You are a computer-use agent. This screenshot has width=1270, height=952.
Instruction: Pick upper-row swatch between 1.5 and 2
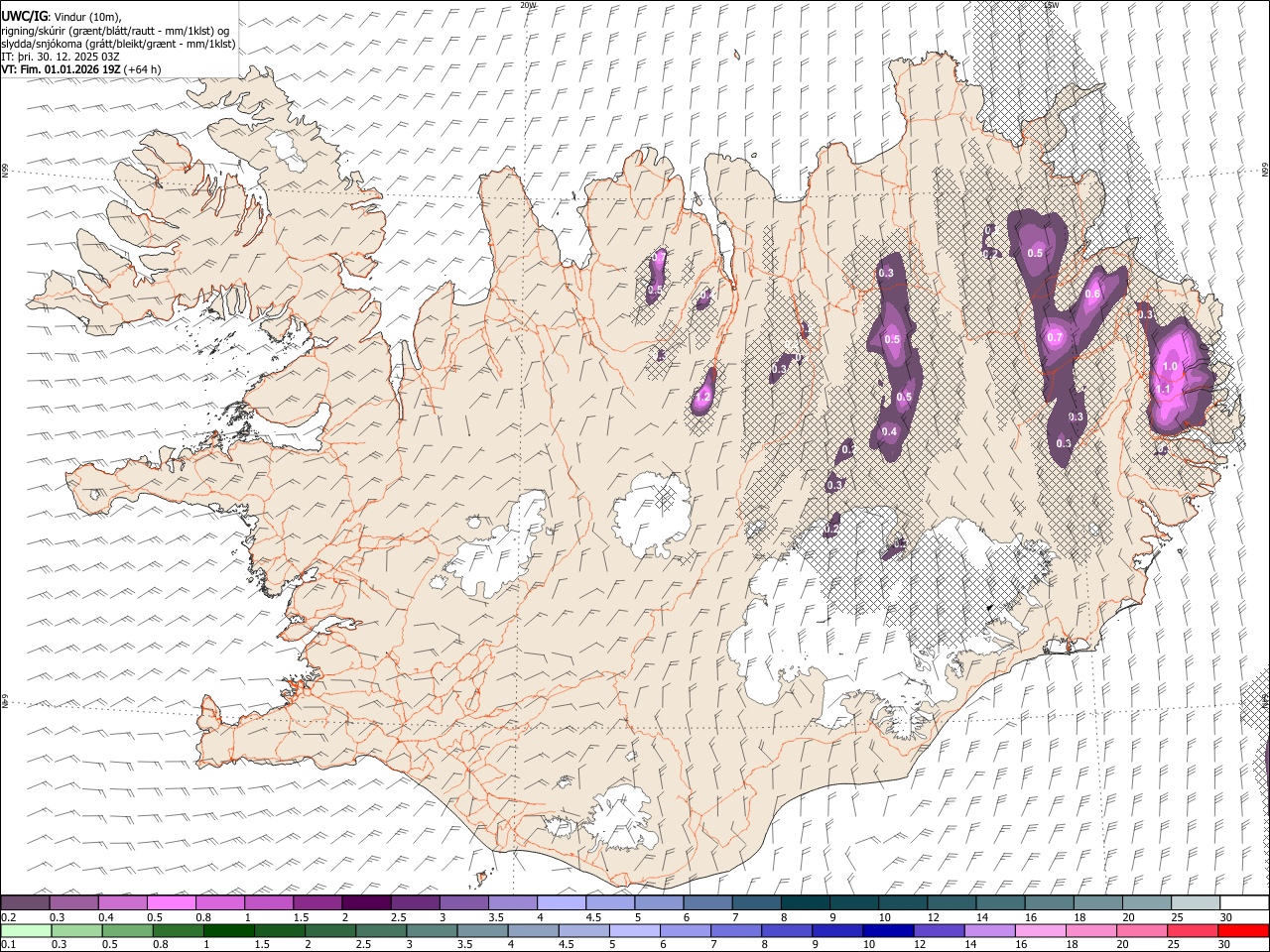click(x=317, y=902)
